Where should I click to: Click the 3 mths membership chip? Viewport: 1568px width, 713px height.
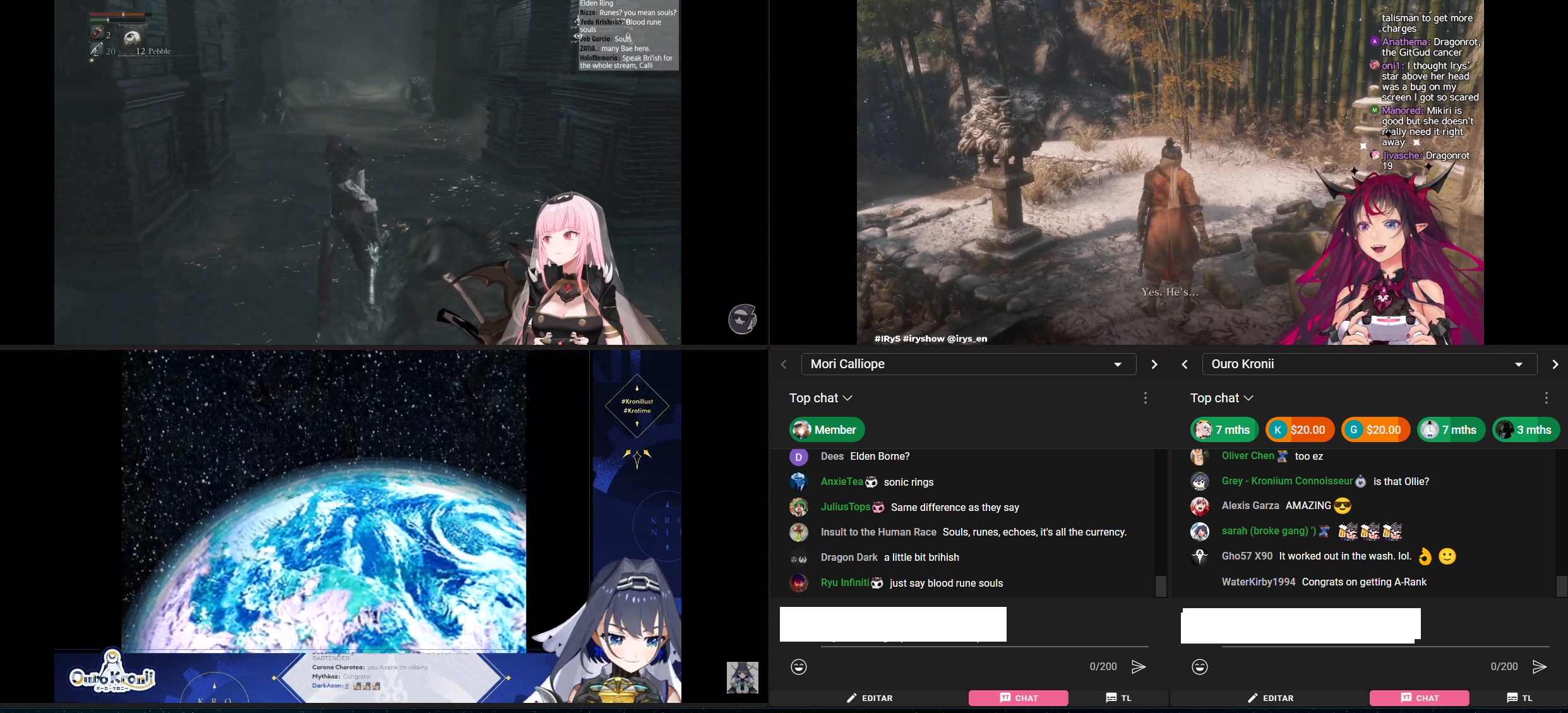click(1526, 430)
